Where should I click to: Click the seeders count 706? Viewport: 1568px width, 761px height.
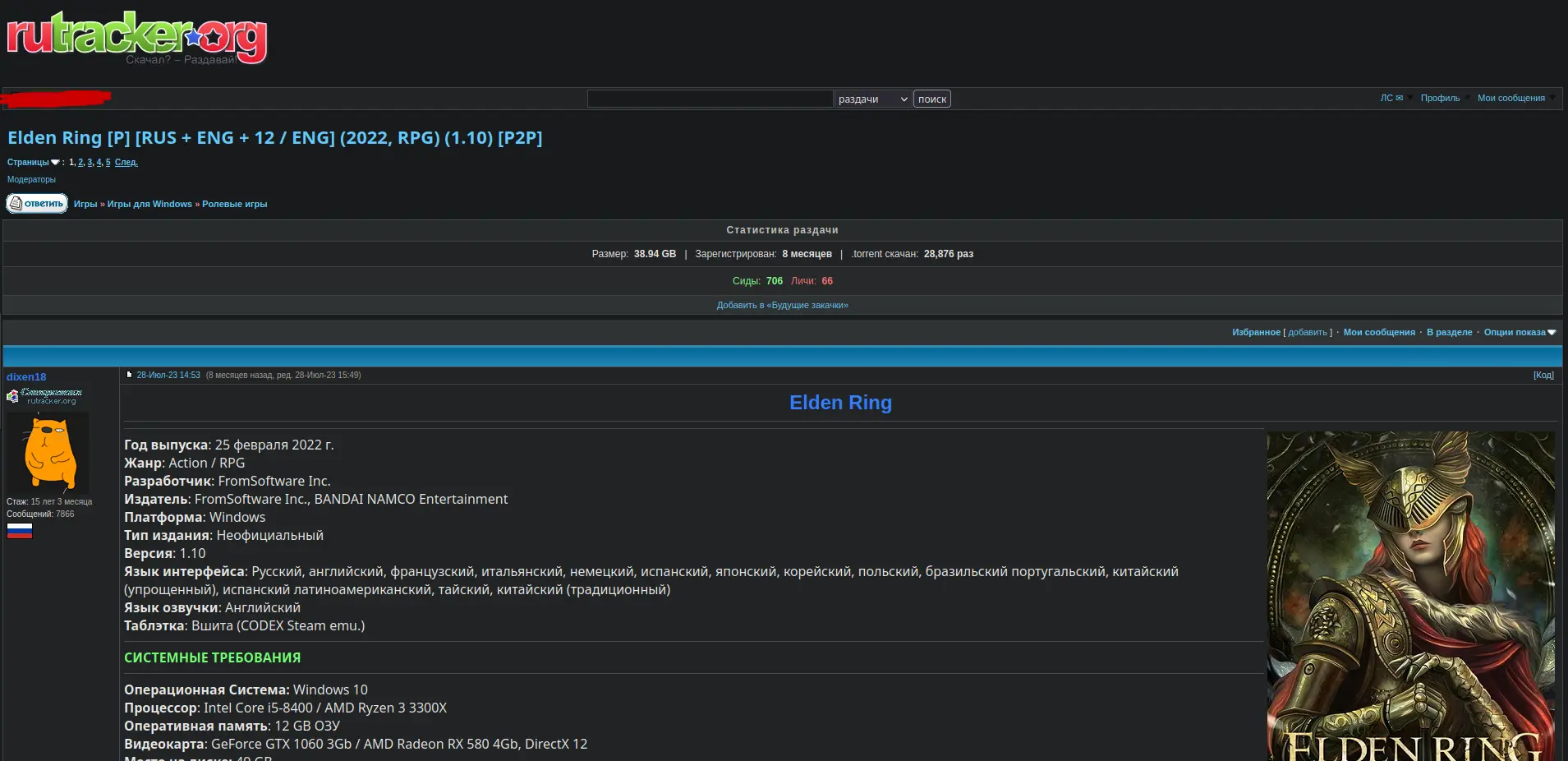[x=775, y=281]
